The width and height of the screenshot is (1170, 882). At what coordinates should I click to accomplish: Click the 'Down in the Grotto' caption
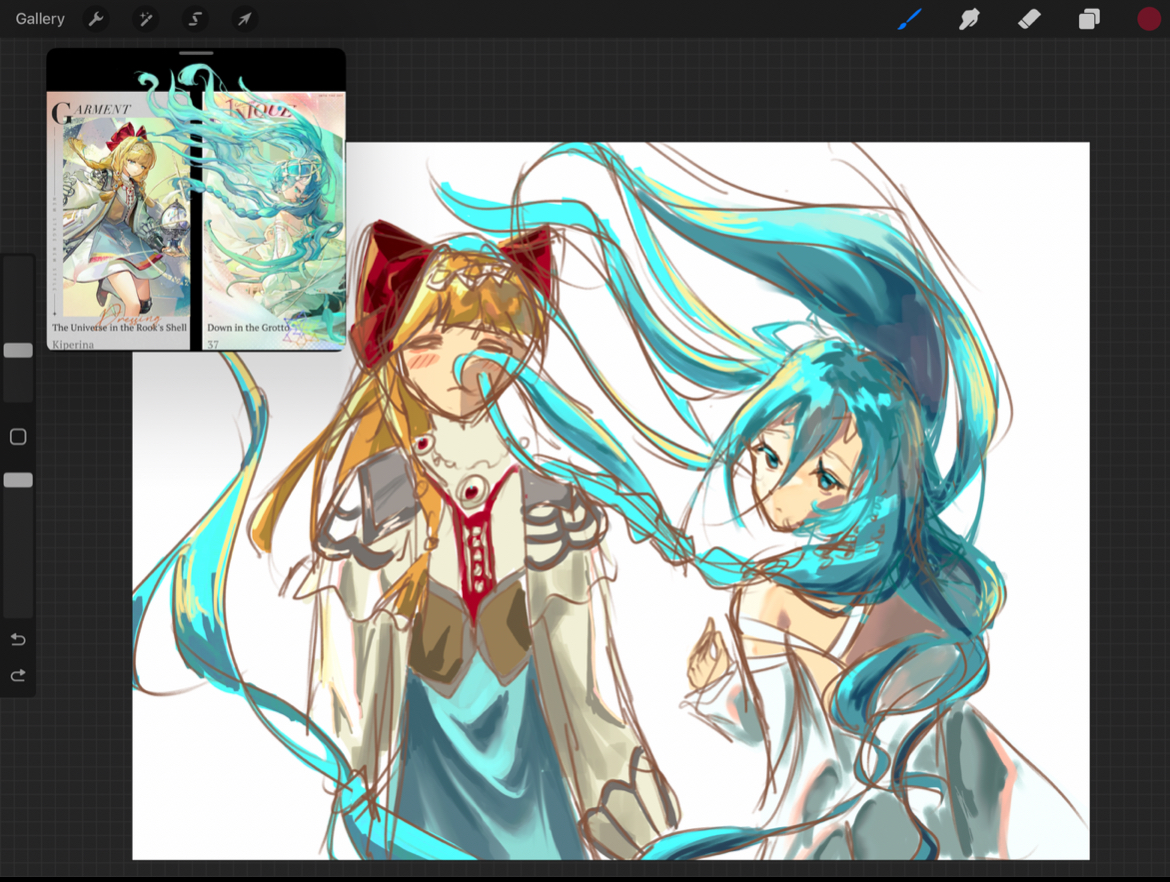(x=248, y=327)
